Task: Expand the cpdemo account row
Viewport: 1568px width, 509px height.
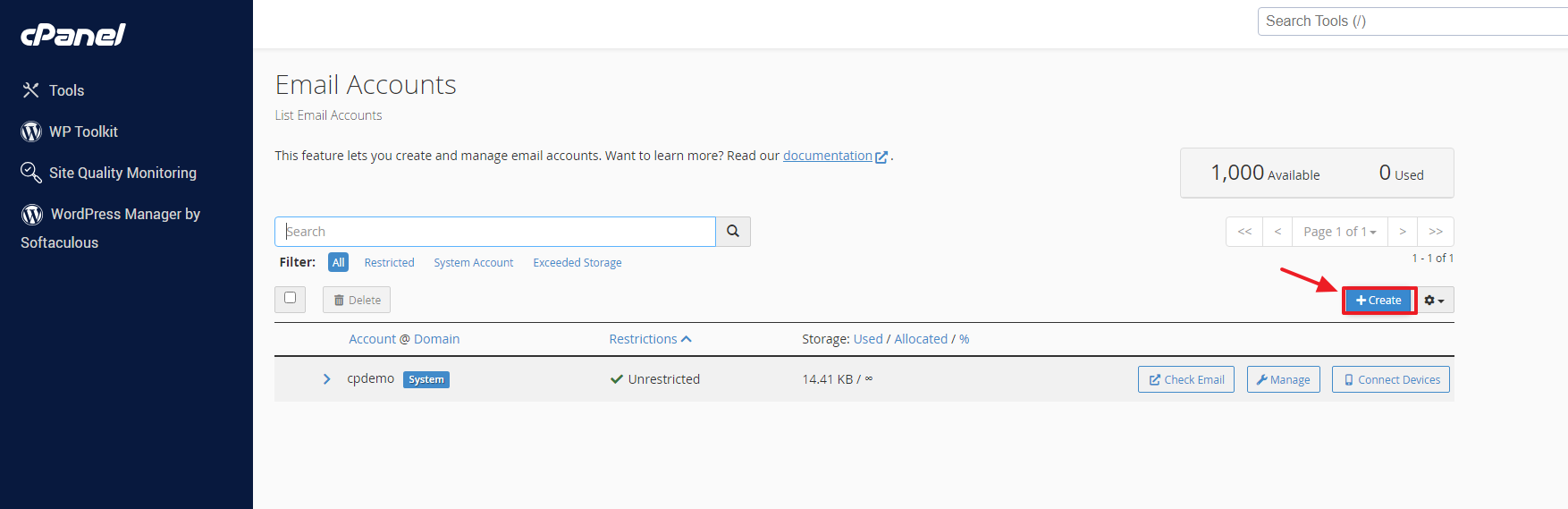Action: point(326,379)
